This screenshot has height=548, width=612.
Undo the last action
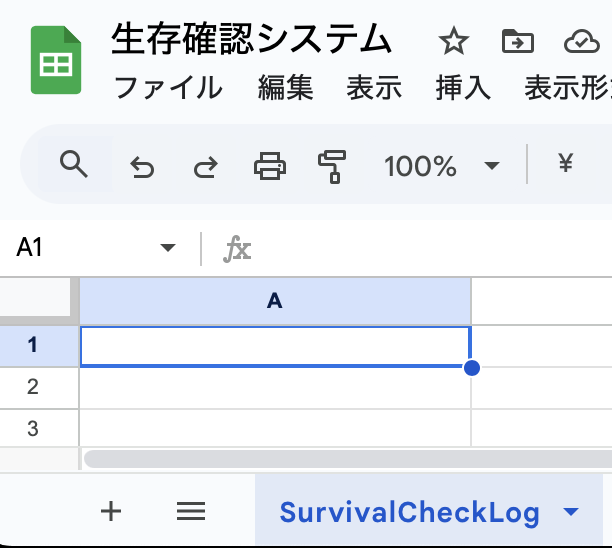pos(142,166)
